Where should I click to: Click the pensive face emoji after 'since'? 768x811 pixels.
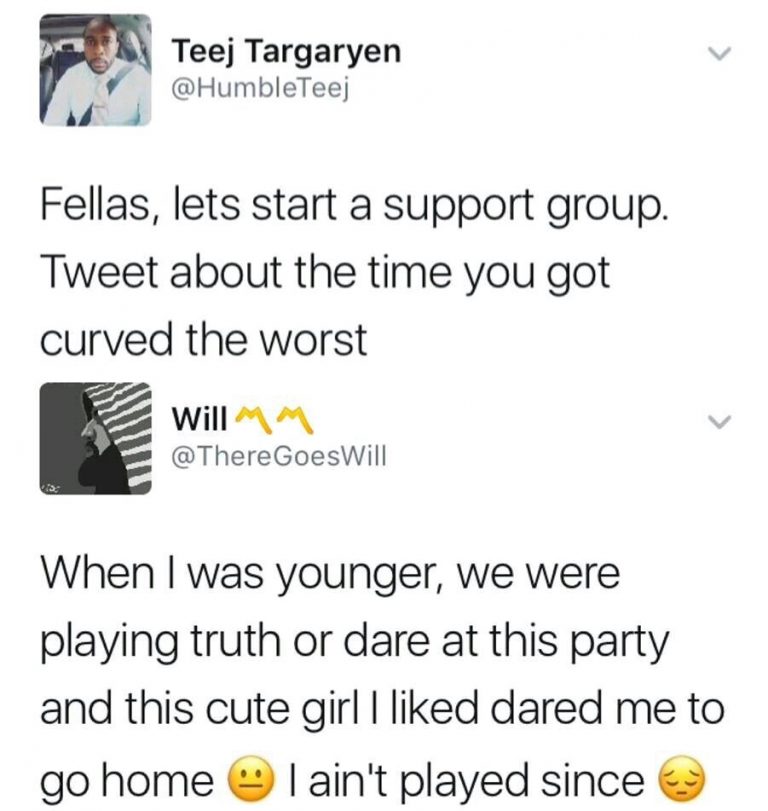pyautogui.click(x=681, y=780)
